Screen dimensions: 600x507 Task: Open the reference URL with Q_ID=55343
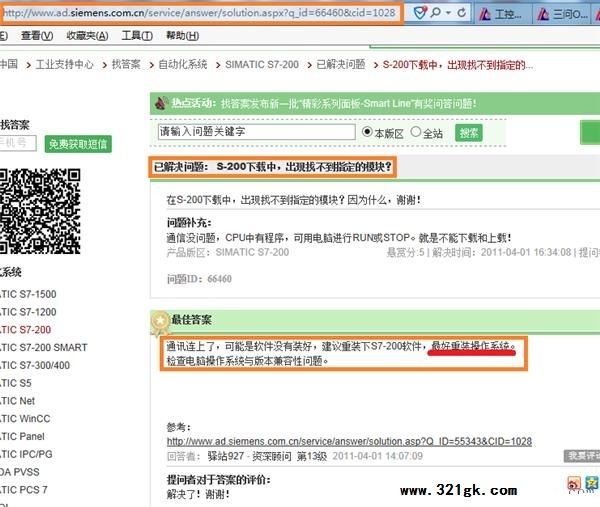[x=349, y=441]
